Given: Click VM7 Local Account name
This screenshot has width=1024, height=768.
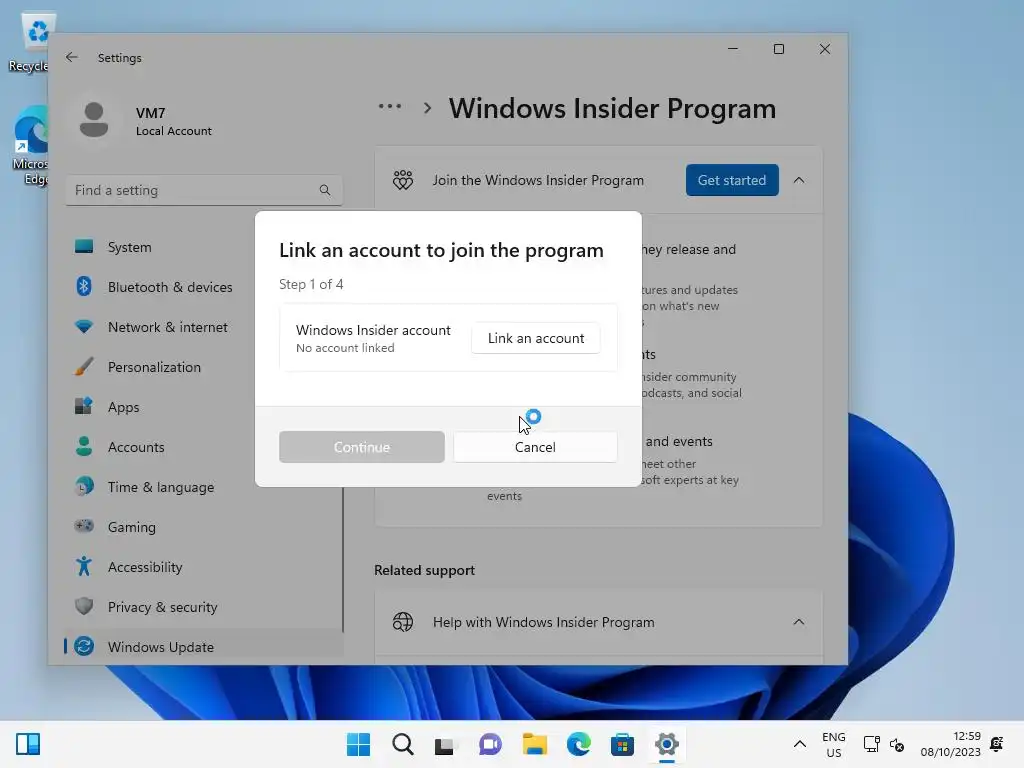Looking at the screenshot, I should pyautogui.click(x=174, y=121).
